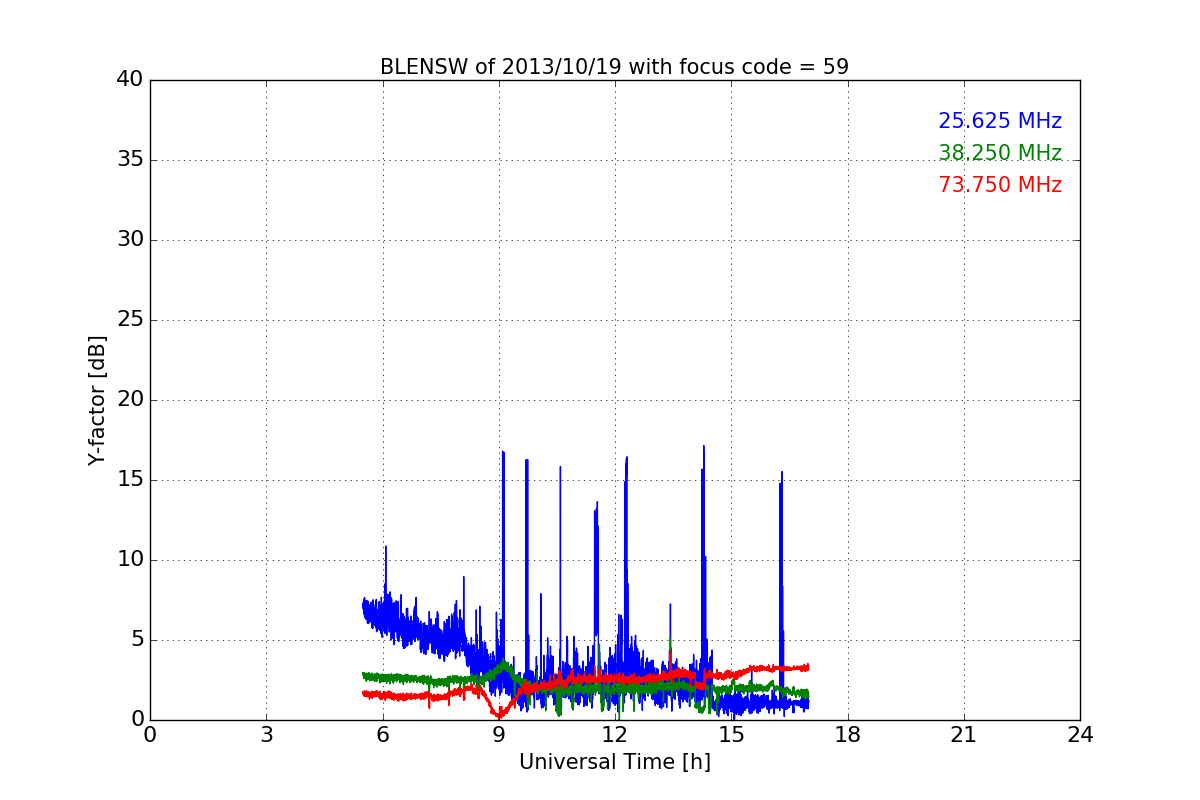Viewport: 1200px width, 800px height.
Task: Click the y-axis tick label 40
Action: [130, 79]
